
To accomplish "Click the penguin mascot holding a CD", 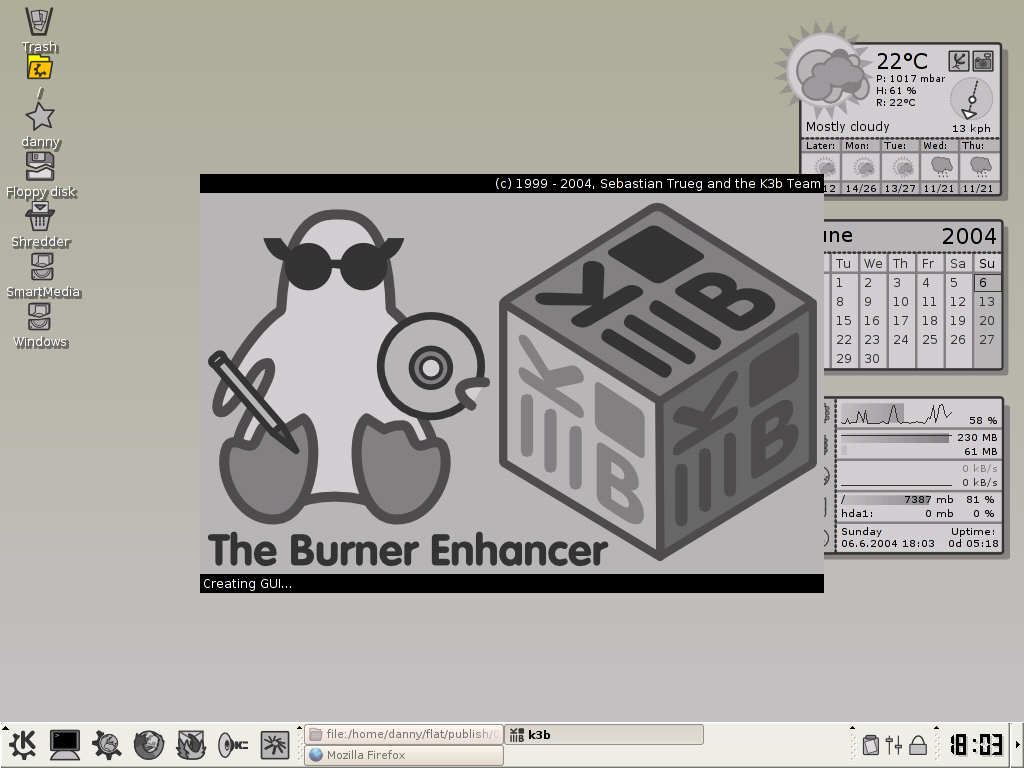I will (x=348, y=366).
